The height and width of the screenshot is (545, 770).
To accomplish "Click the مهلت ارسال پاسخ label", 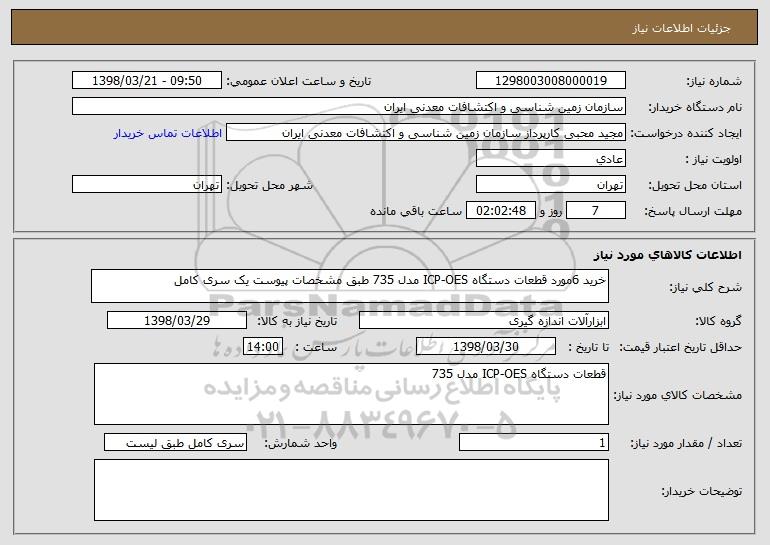I will pos(693,212).
